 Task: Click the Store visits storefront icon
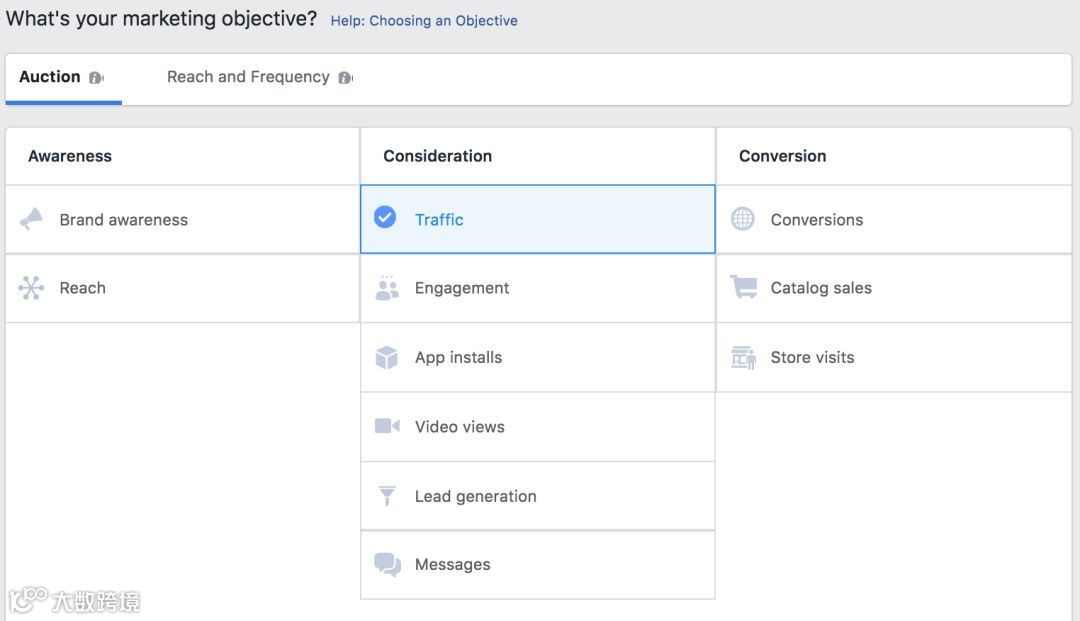[743, 357]
